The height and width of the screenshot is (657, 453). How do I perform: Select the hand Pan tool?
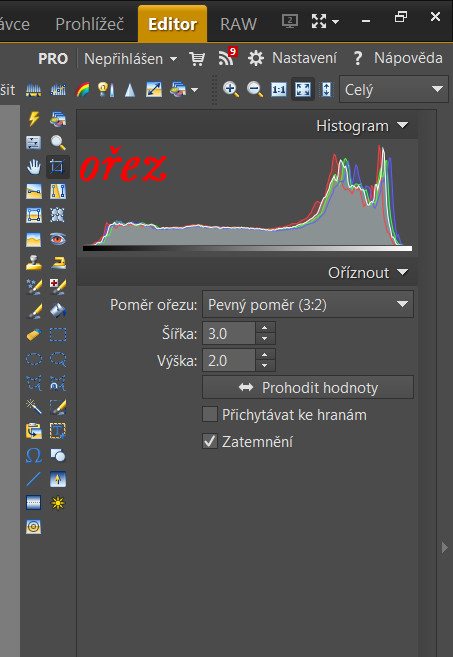point(34,167)
